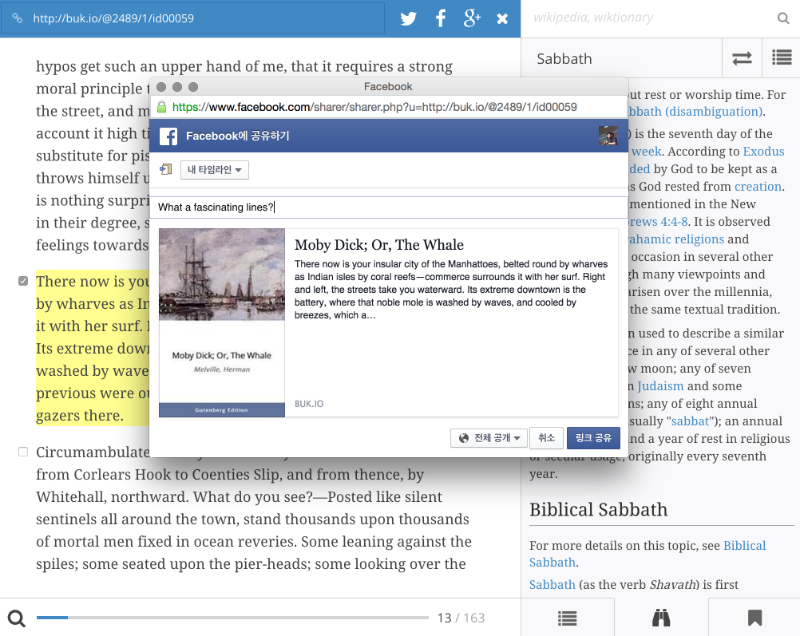Click the profile picture in Facebook header
Screen dimensions: 800x636
pos(608,136)
